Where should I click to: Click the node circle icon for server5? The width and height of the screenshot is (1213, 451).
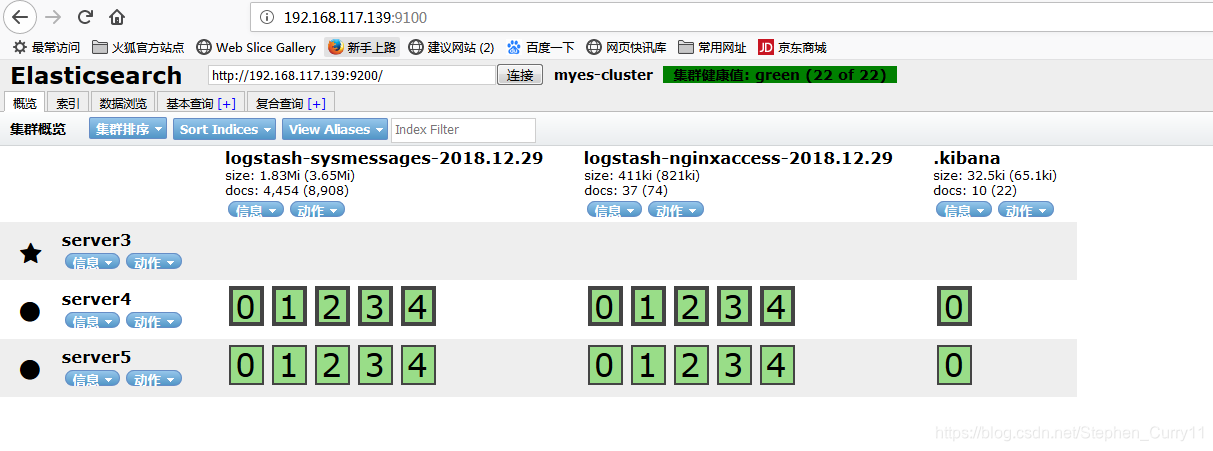[30, 369]
